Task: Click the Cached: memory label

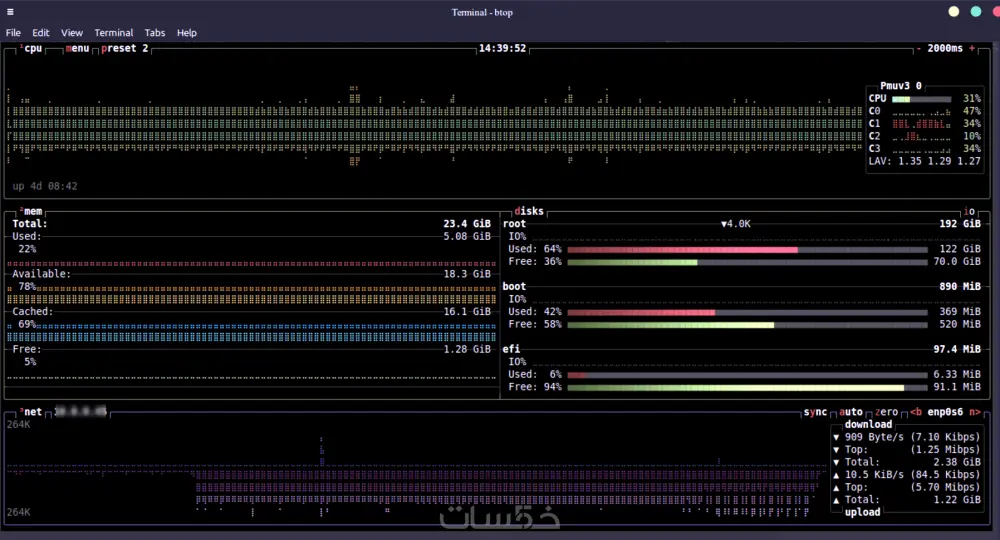Action: pyautogui.click(x=33, y=312)
